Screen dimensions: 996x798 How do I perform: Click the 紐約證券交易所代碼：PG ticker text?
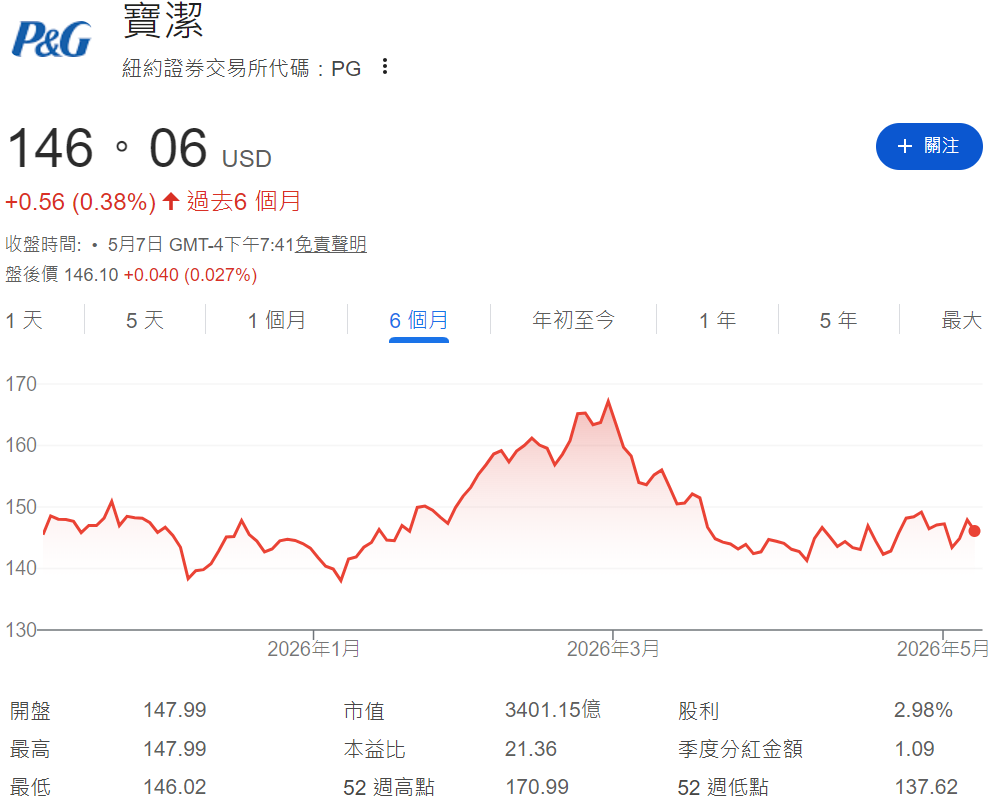tap(241, 68)
